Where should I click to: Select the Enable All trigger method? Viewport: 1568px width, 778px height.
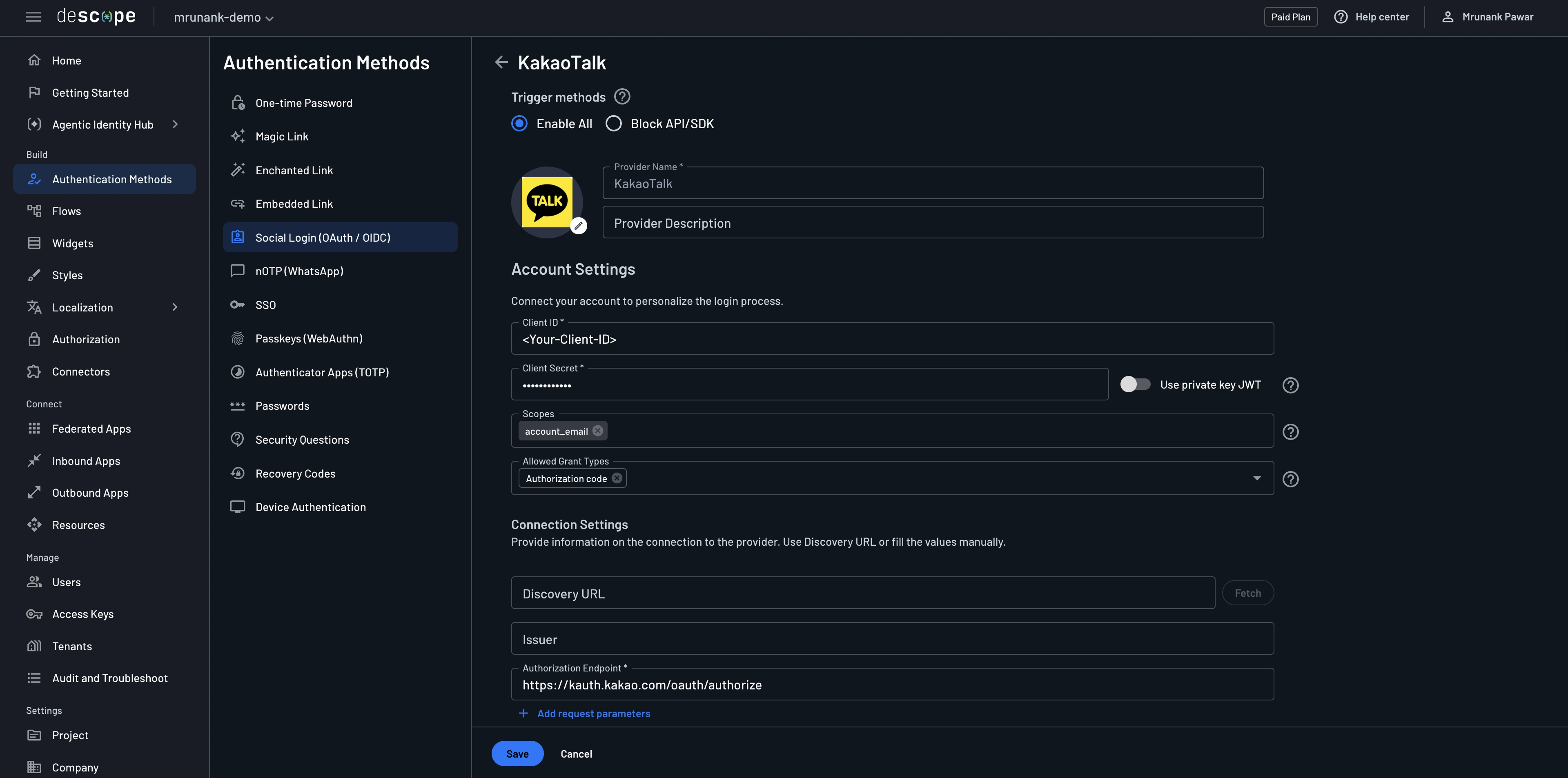[519, 123]
